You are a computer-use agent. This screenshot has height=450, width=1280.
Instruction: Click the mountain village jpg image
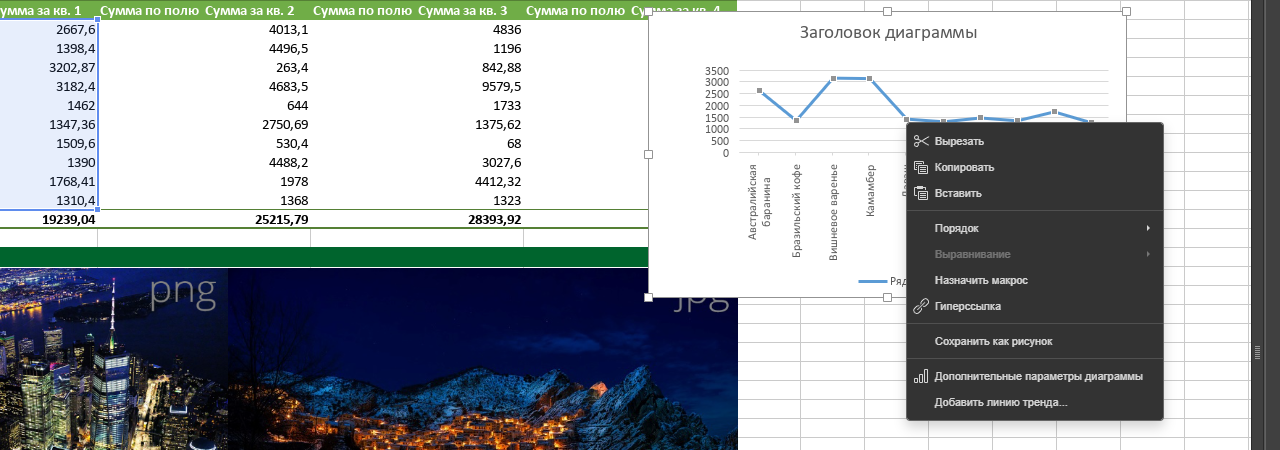(x=482, y=360)
